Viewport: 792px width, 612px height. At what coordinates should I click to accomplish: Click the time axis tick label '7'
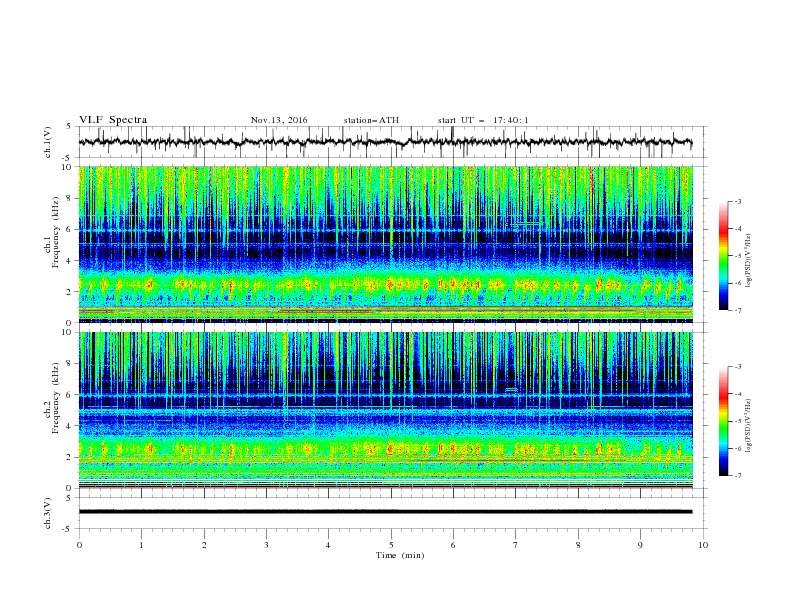516,545
